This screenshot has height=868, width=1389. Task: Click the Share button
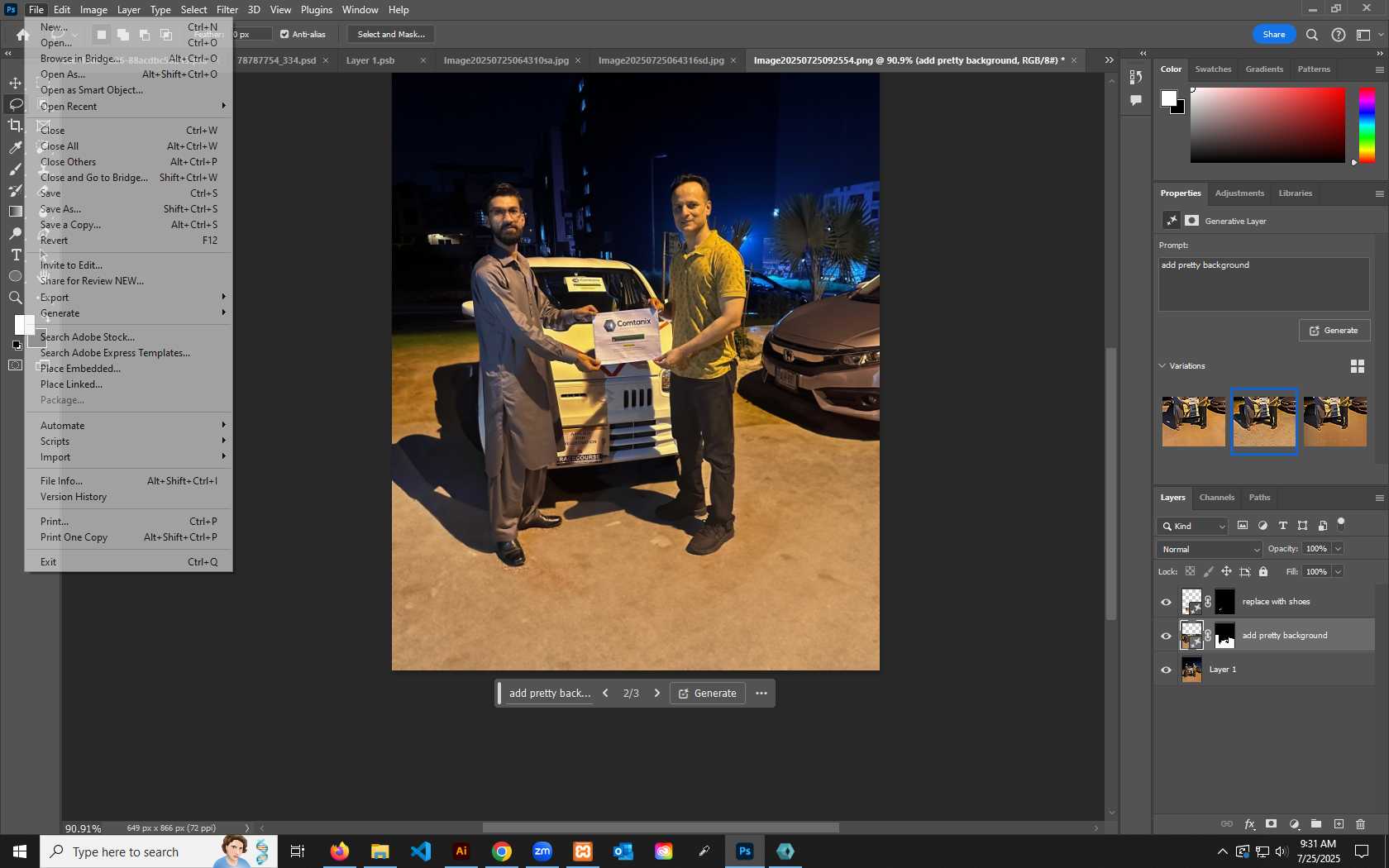(x=1274, y=35)
